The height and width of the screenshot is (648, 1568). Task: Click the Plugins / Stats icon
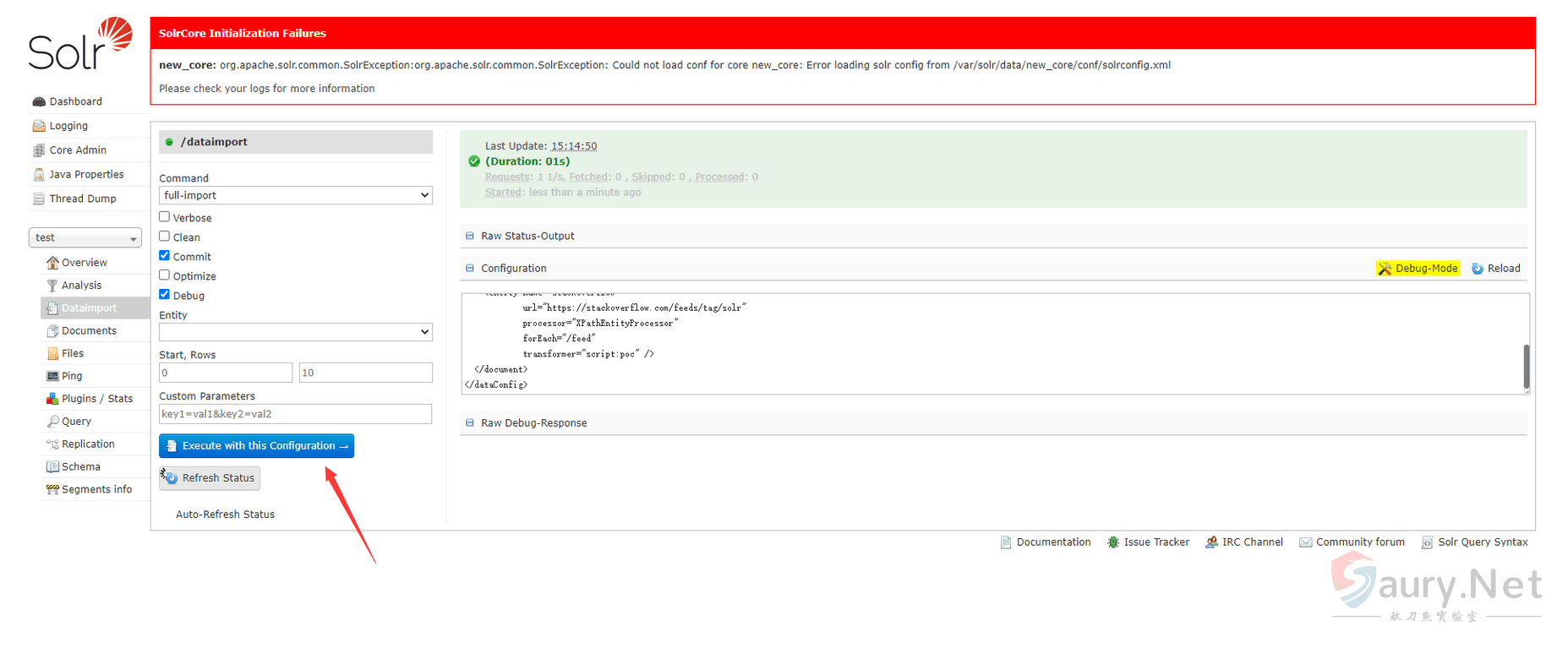(x=52, y=399)
